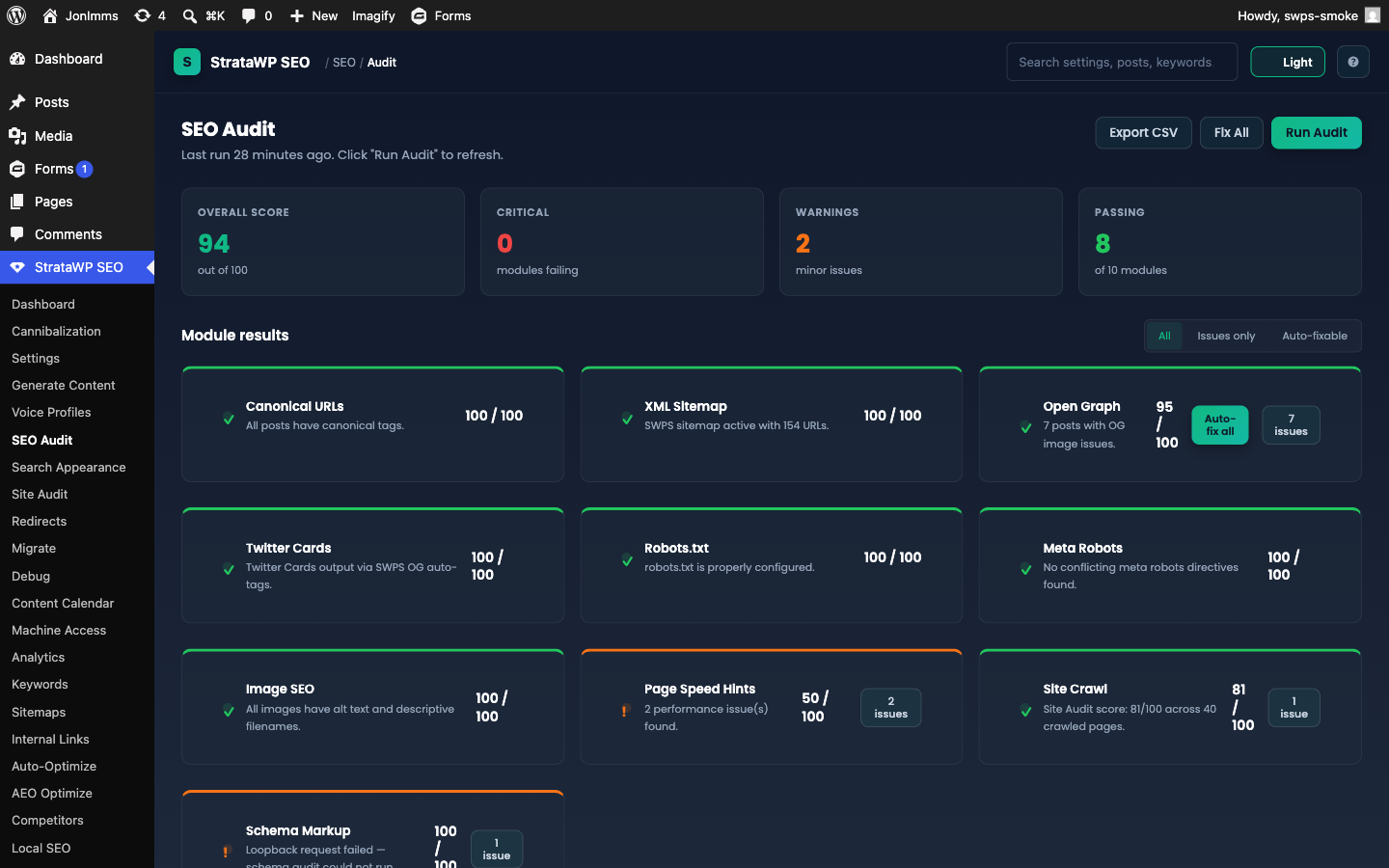This screenshot has height=868, width=1389.
Task: Click the plus New content icon
Action: (x=297, y=15)
